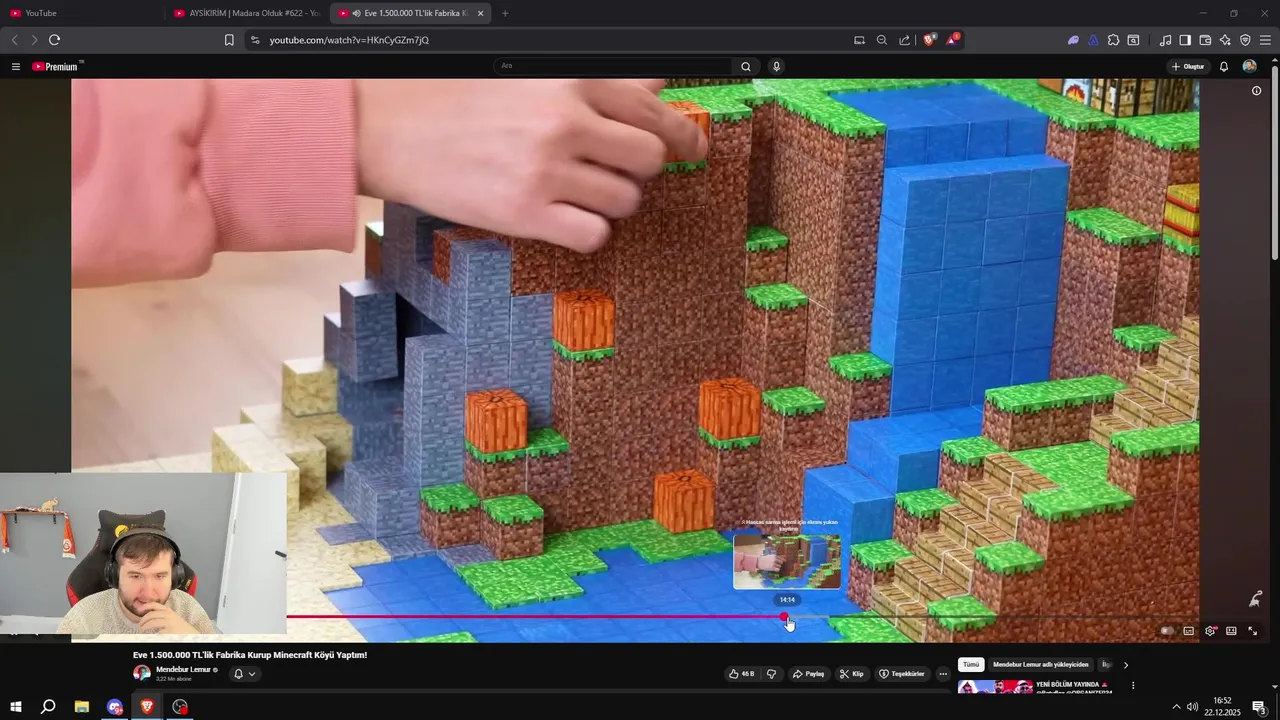Open the Brave playlist music note icon
The width and height of the screenshot is (1280, 720).
click(x=1165, y=40)
